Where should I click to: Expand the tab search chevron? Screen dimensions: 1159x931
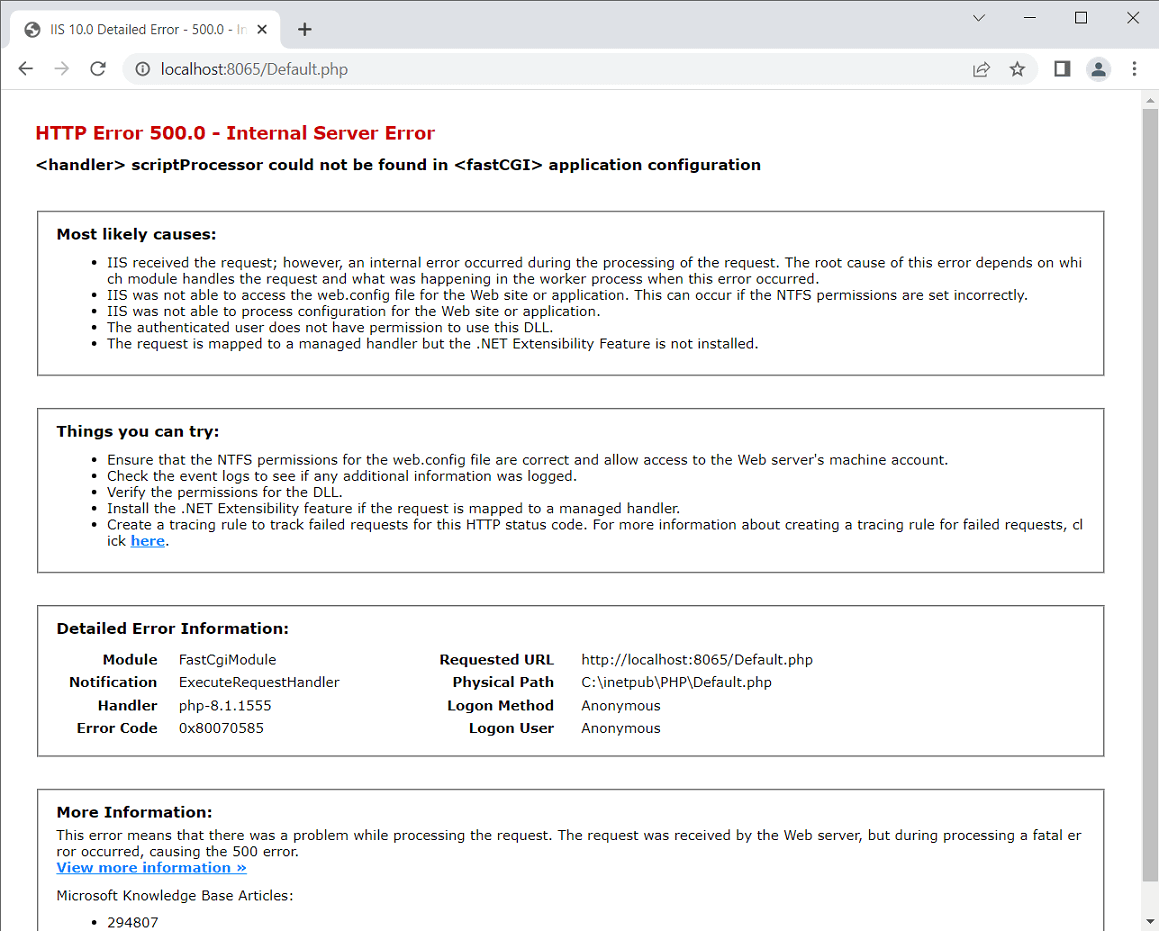point(978,18)
